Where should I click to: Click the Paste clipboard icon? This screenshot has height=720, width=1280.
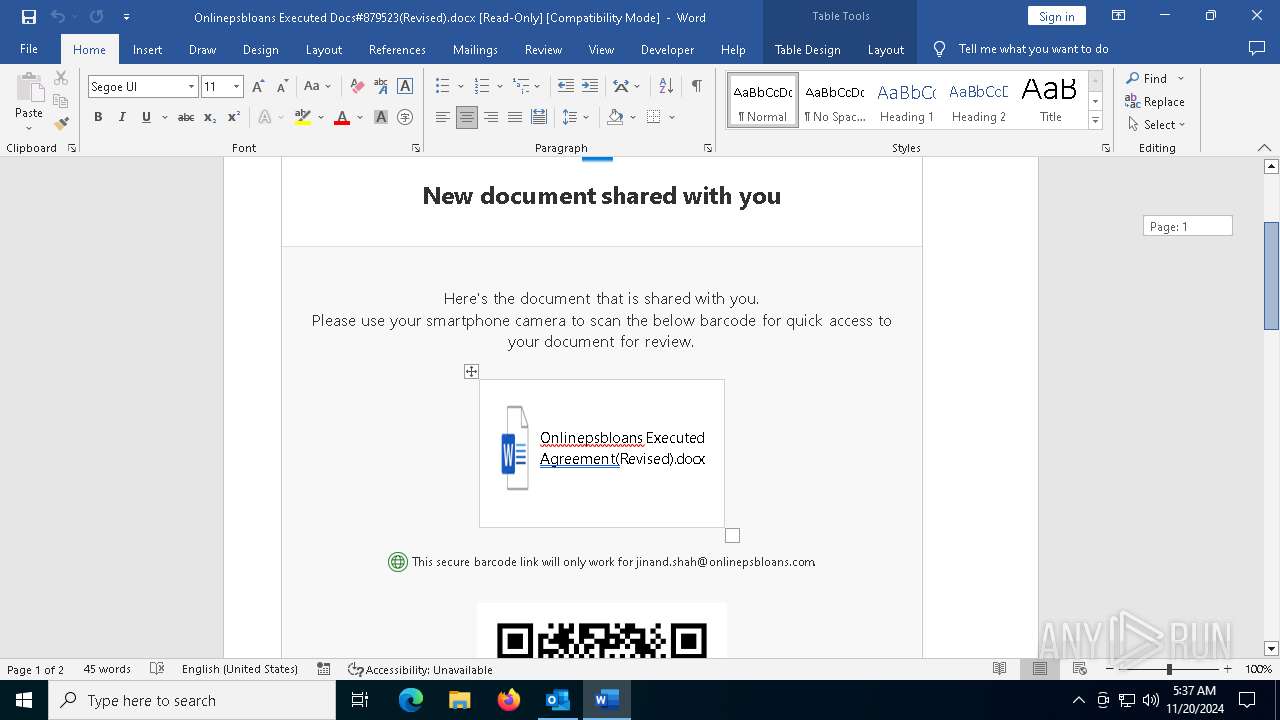pos(29,88)
